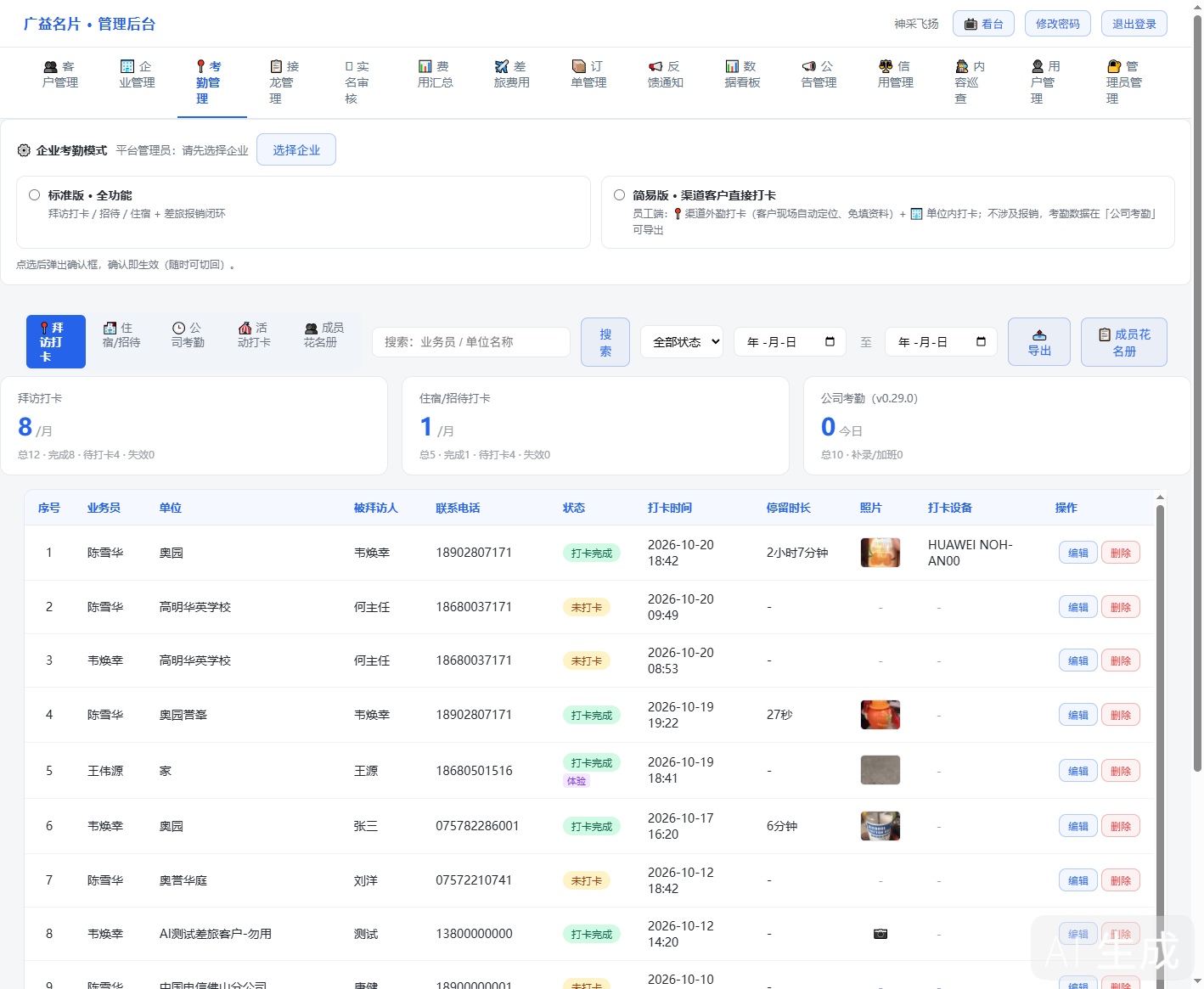The image size is (1204, 989).
Task: Click the calendar icon of end date
Action: 981,342
